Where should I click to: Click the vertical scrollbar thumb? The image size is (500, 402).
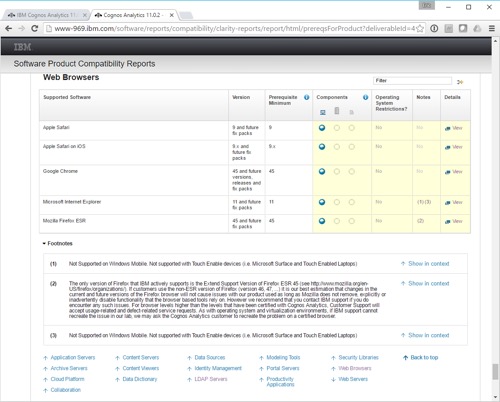point(495,372)
